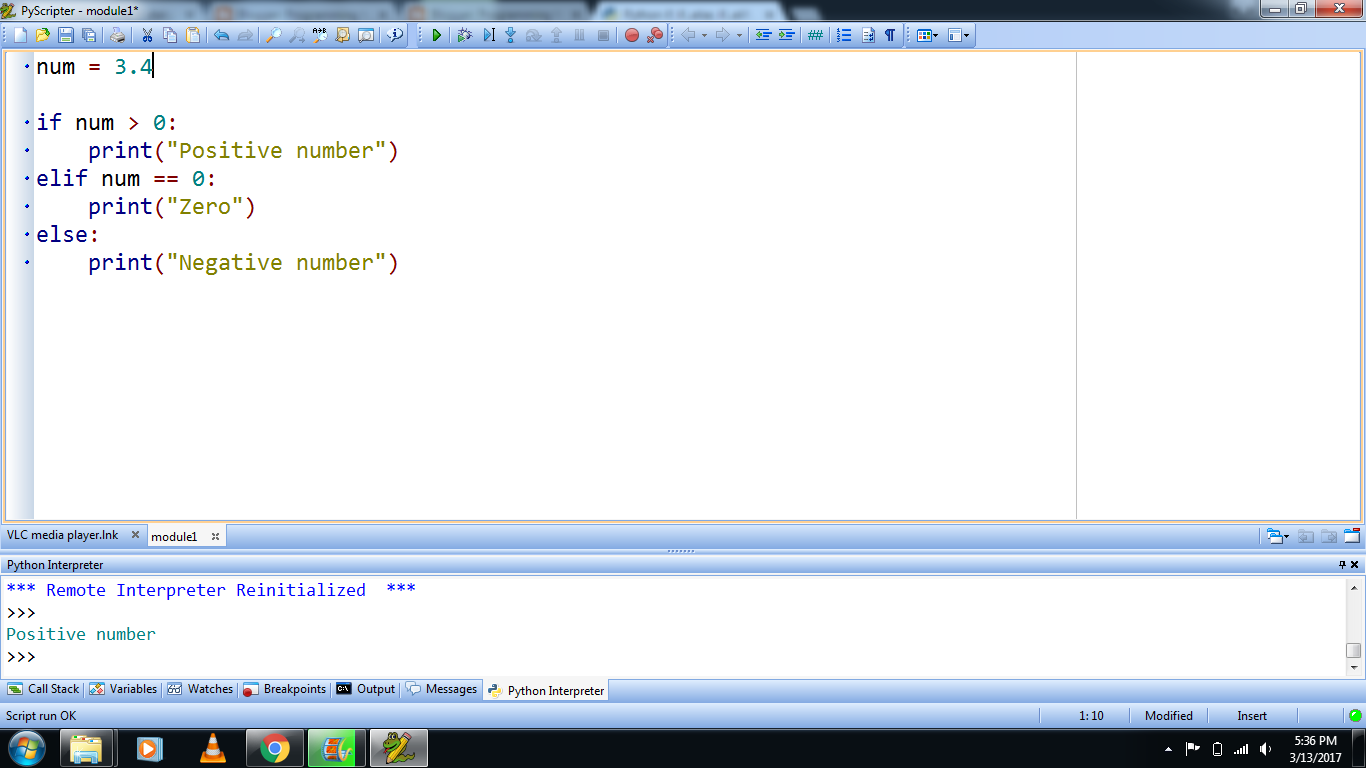1366x768 pixels.
Task: Save the module1 file
Action: tap(64, 35)
